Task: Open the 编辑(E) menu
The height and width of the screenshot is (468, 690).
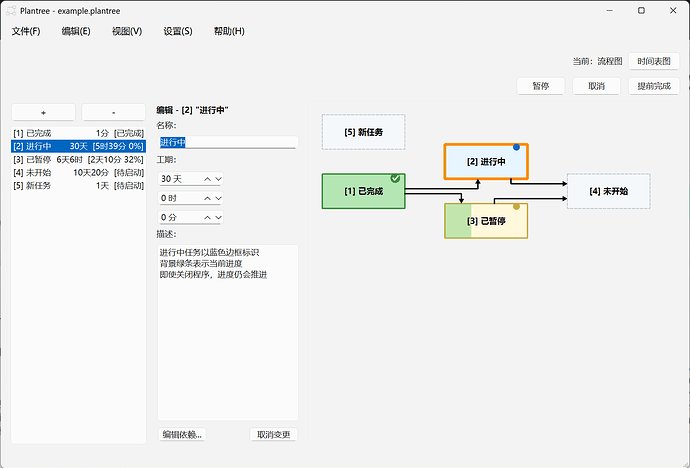Action: 76,31
